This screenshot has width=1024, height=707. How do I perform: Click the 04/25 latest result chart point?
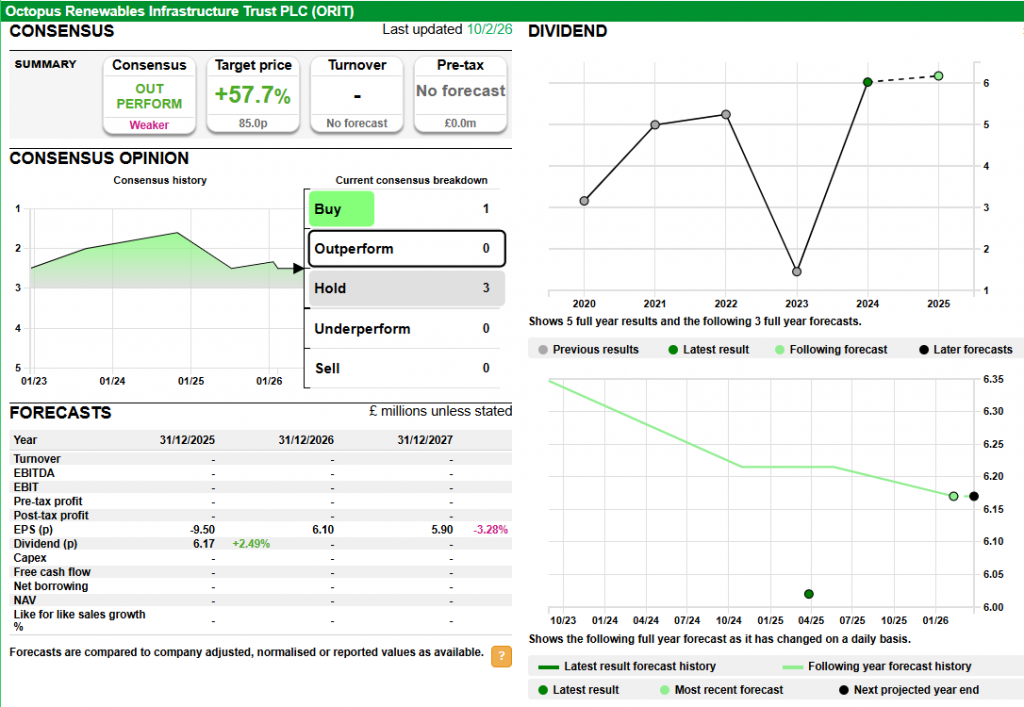click(809, 594)
